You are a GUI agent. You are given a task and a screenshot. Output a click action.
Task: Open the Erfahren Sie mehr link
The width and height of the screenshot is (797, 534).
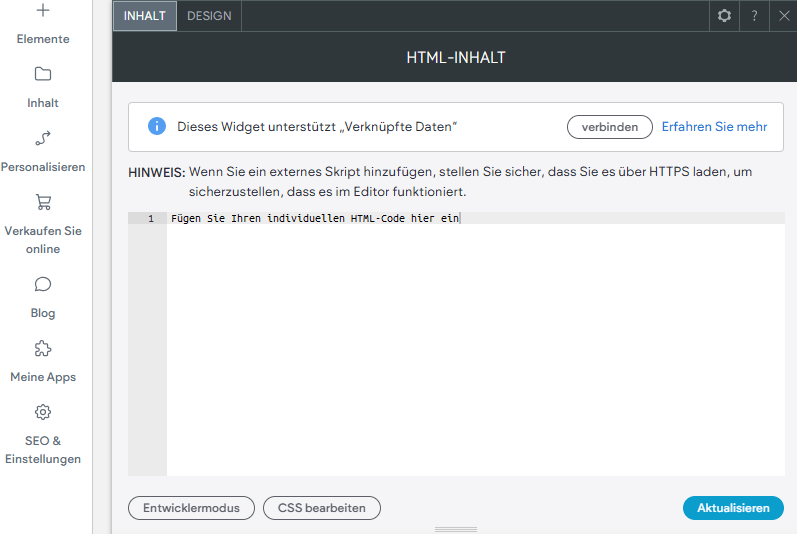714,127
